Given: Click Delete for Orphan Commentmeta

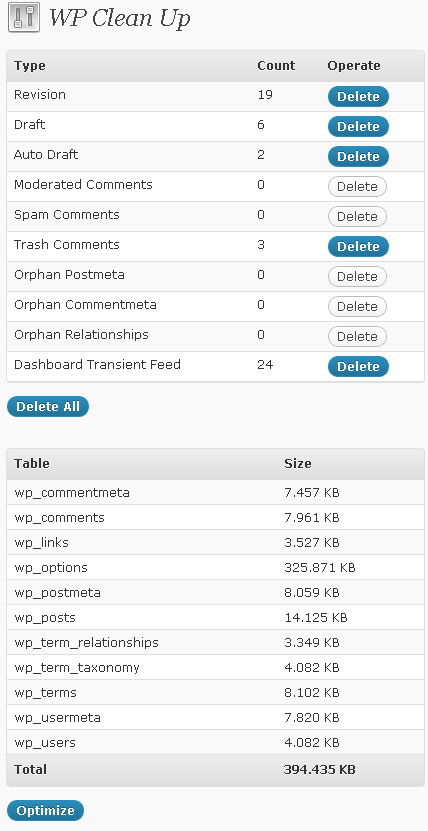Looking at the screenshot, I should point(357,306).
